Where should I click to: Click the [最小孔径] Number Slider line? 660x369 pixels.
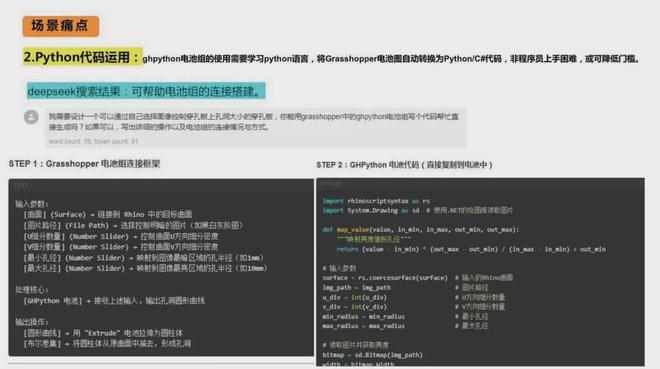tap(144, 258)
